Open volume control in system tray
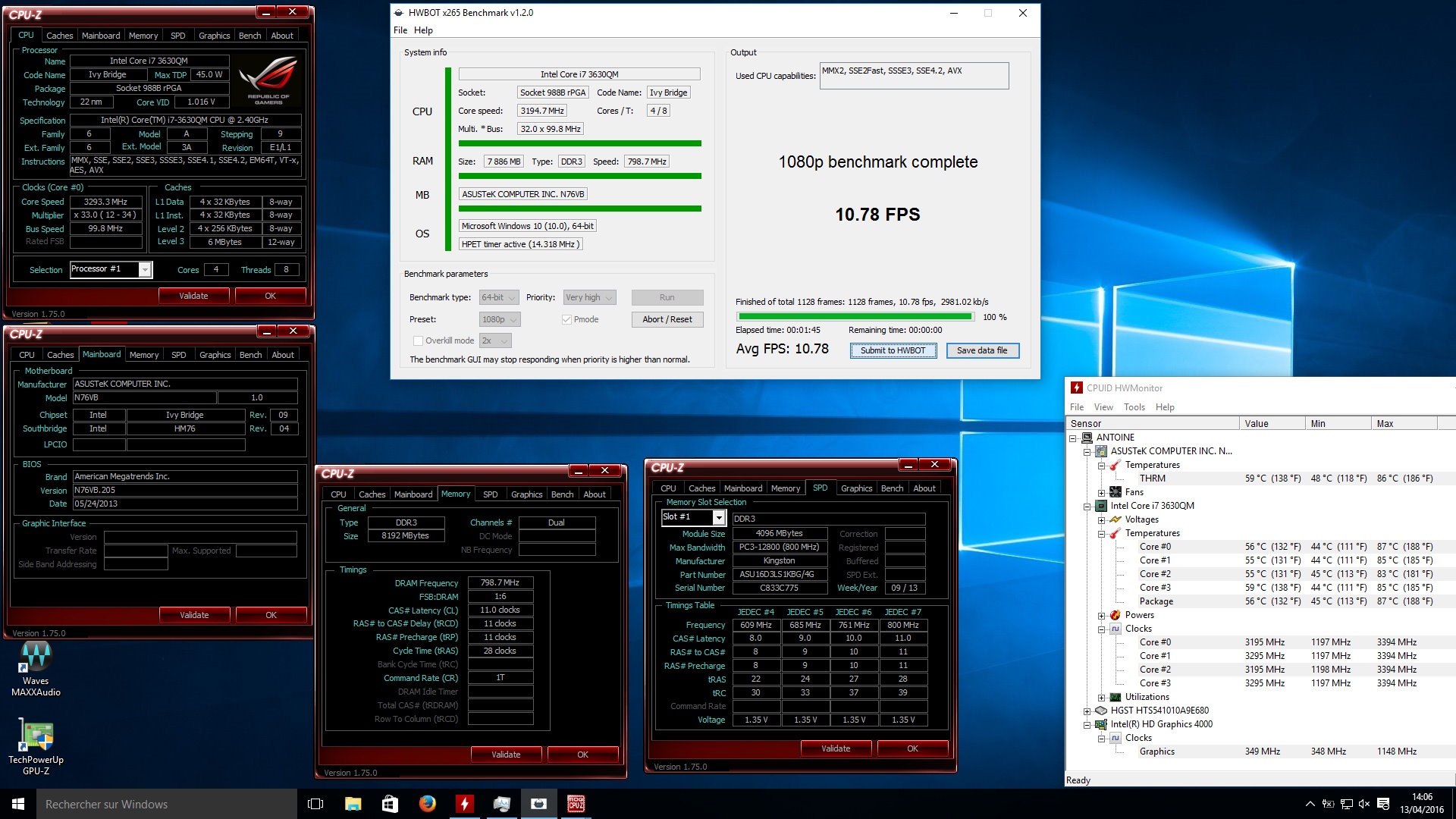Image resolution: width=1456 pixels, height=819 pixels. coord(1364,804)
